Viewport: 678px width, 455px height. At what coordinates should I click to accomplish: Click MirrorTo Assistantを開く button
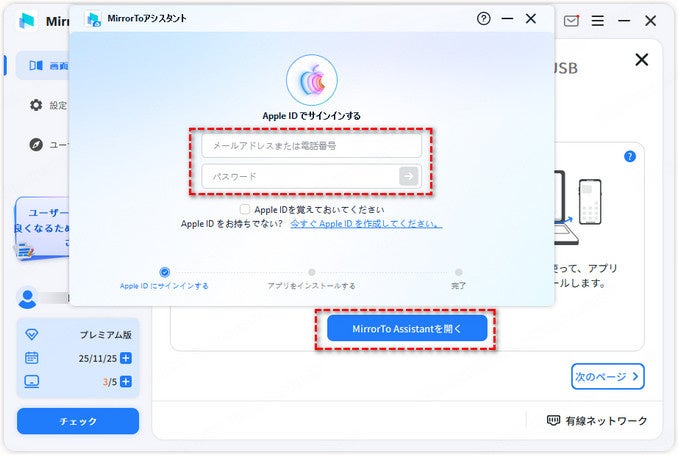pos(406,329)
